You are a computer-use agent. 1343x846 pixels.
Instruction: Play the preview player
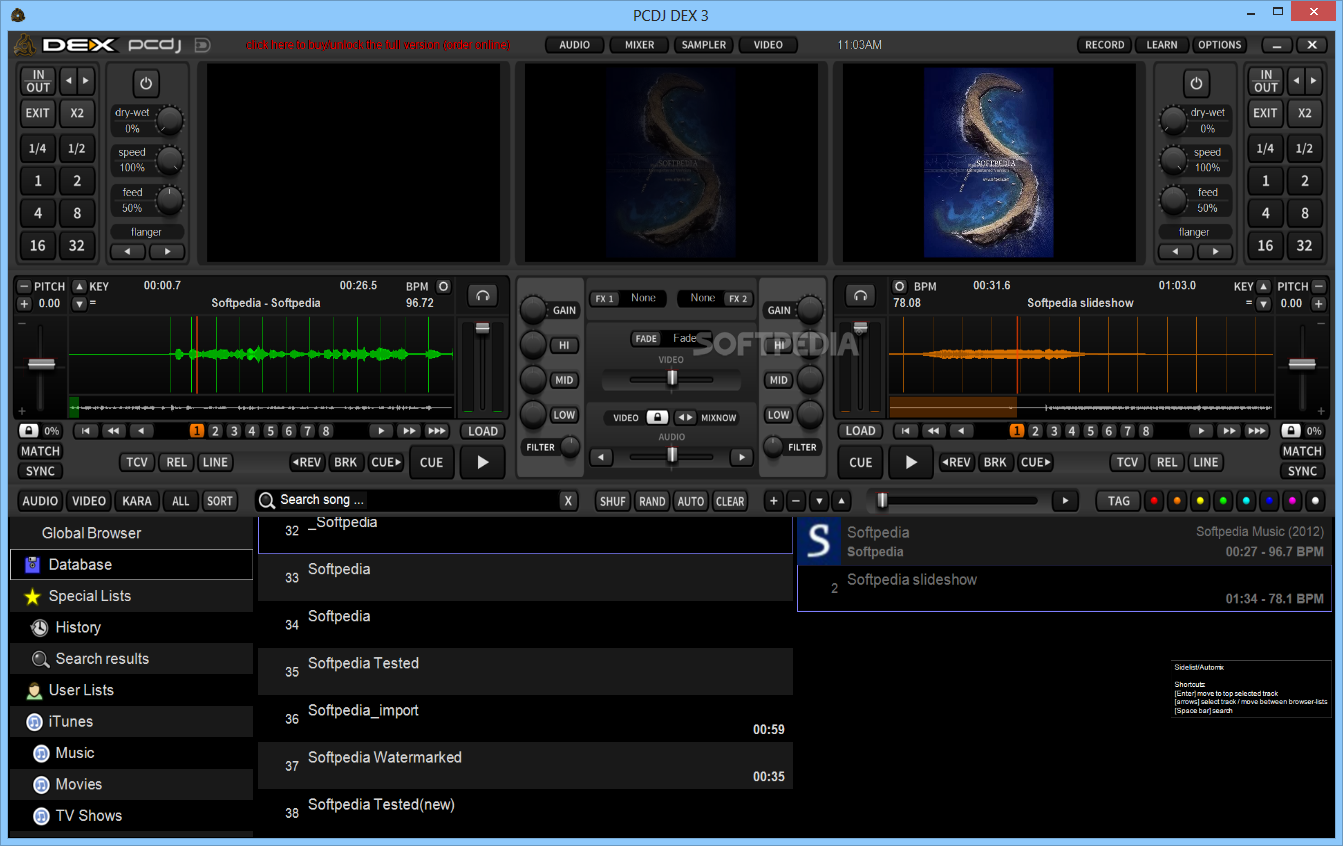tap(1066, 501)
